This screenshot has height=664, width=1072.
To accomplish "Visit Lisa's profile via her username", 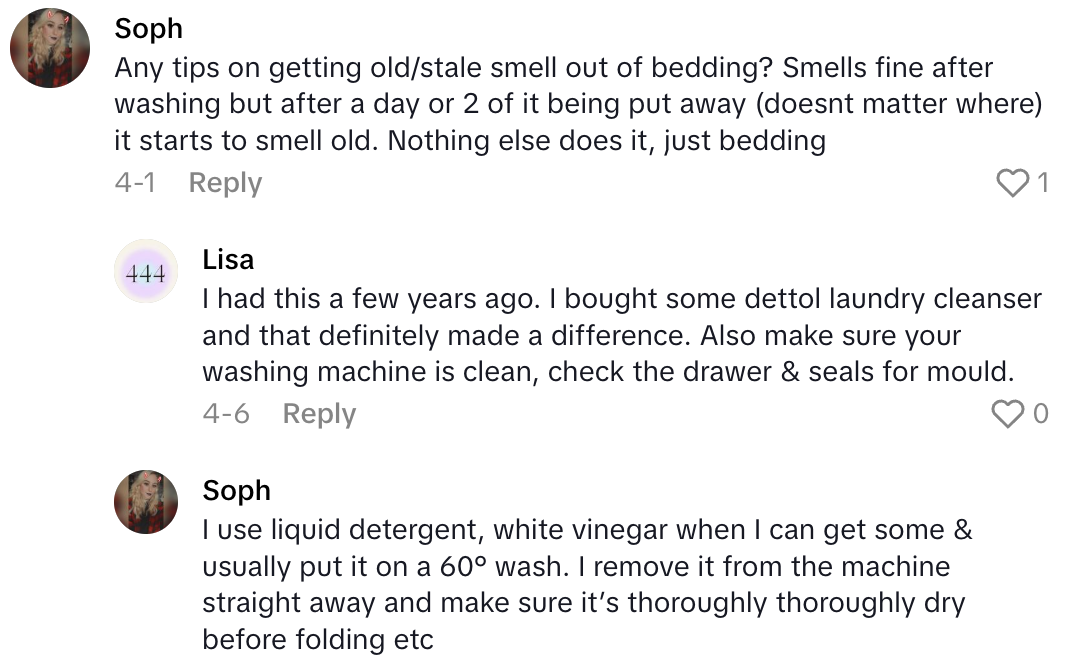I will tap(228, 260).
